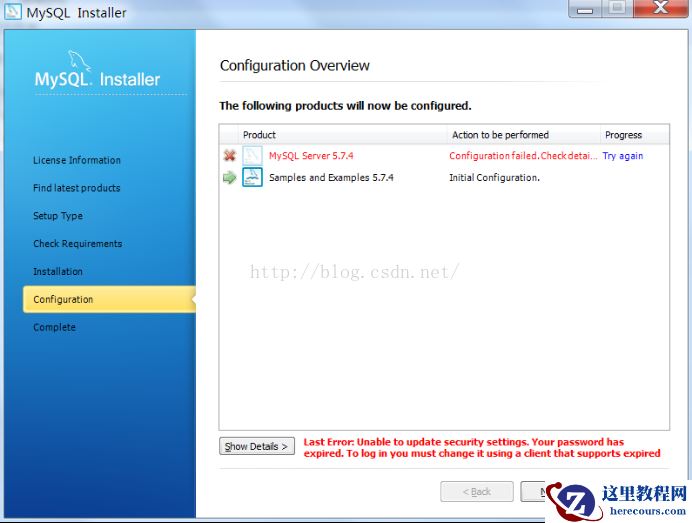Click the Initial Configuration action text
This screenshot has height=523, width=692.
pos(494,178)
